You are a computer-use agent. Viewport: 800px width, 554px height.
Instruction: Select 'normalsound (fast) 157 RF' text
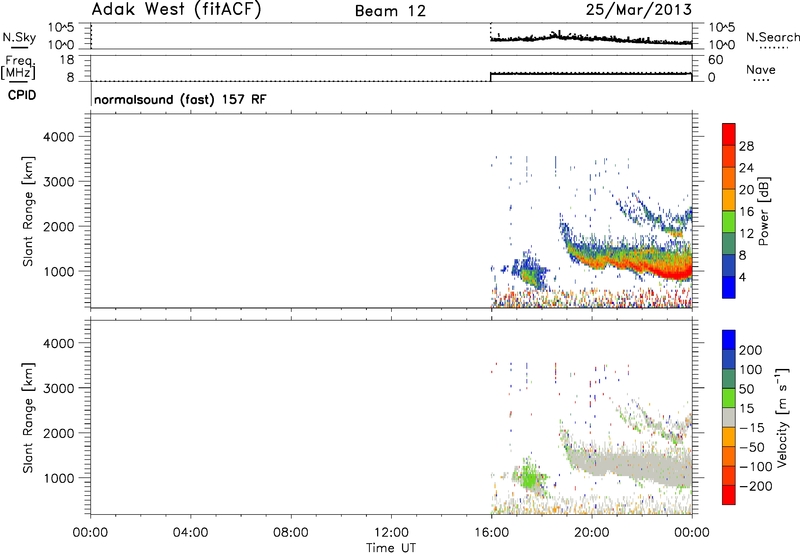180,99
